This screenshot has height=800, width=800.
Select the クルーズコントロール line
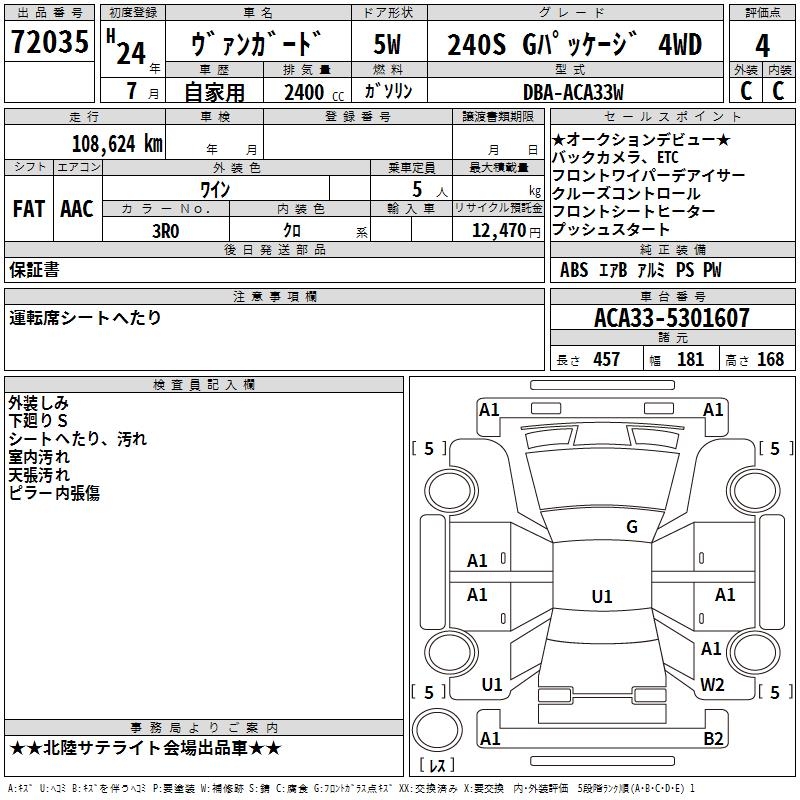pos(626,193)
